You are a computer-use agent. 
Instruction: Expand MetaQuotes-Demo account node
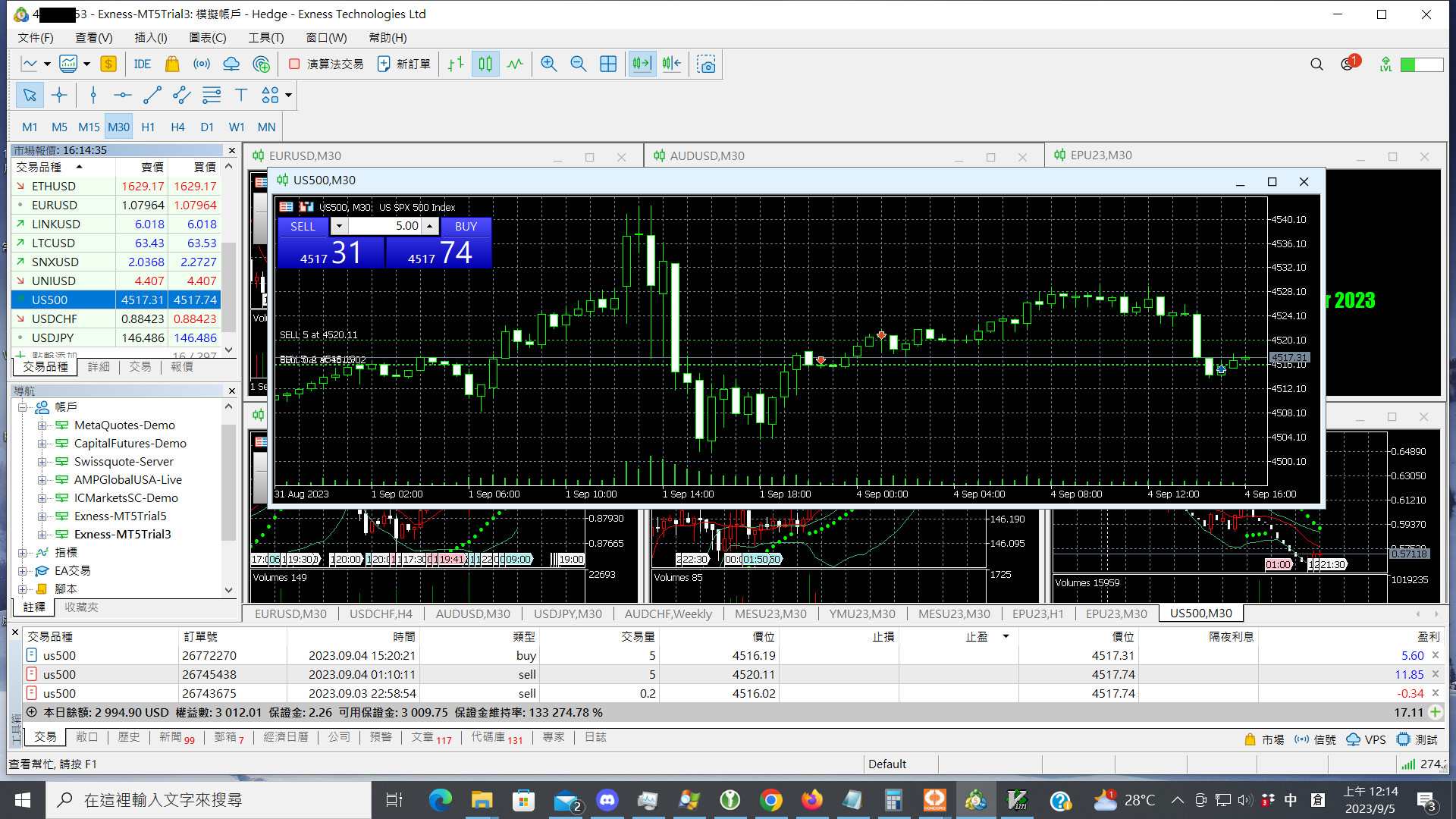click(42, 425)
